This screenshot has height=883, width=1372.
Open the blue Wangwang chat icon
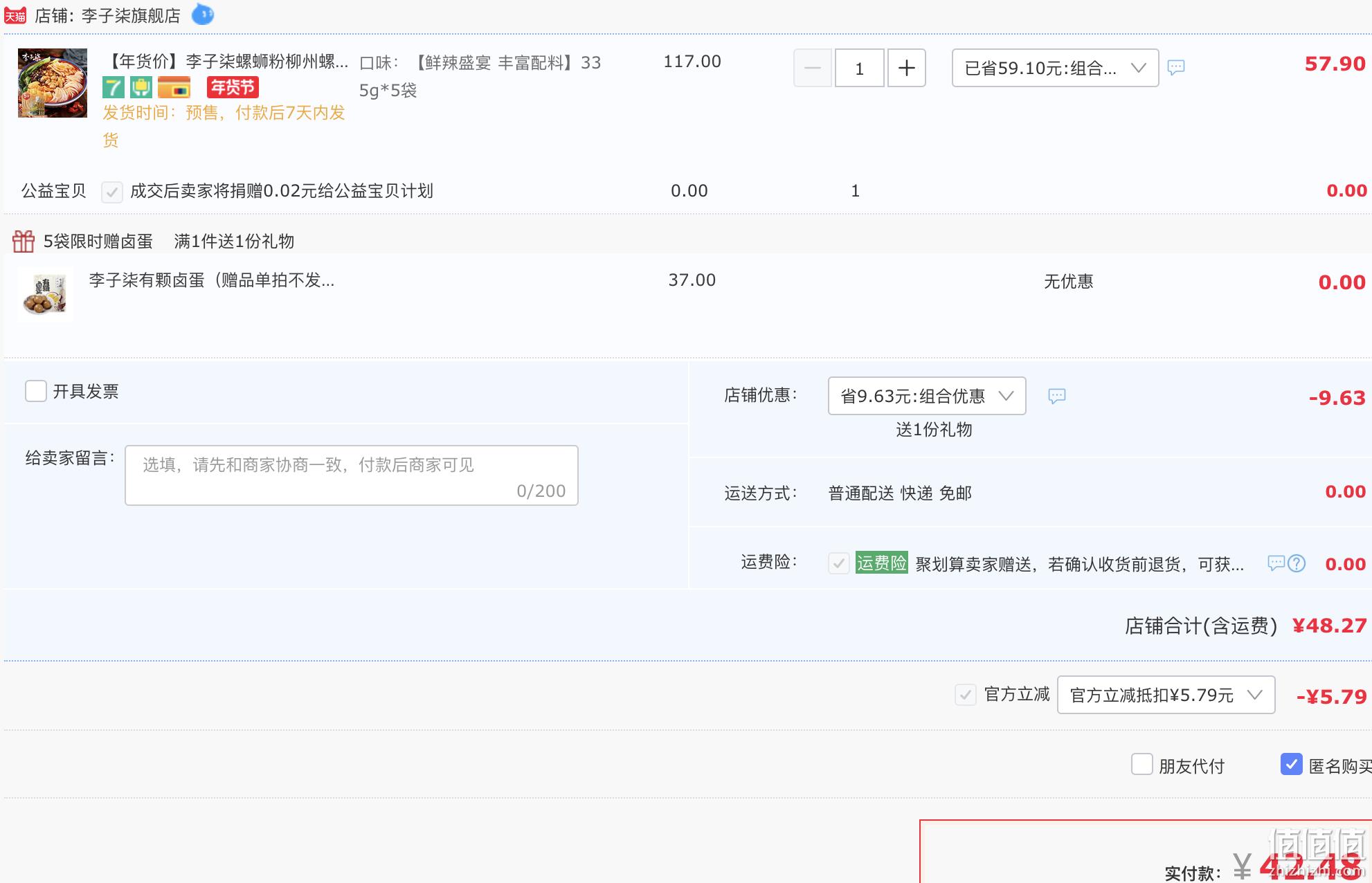pyautogui.click(x=203, y=14)
